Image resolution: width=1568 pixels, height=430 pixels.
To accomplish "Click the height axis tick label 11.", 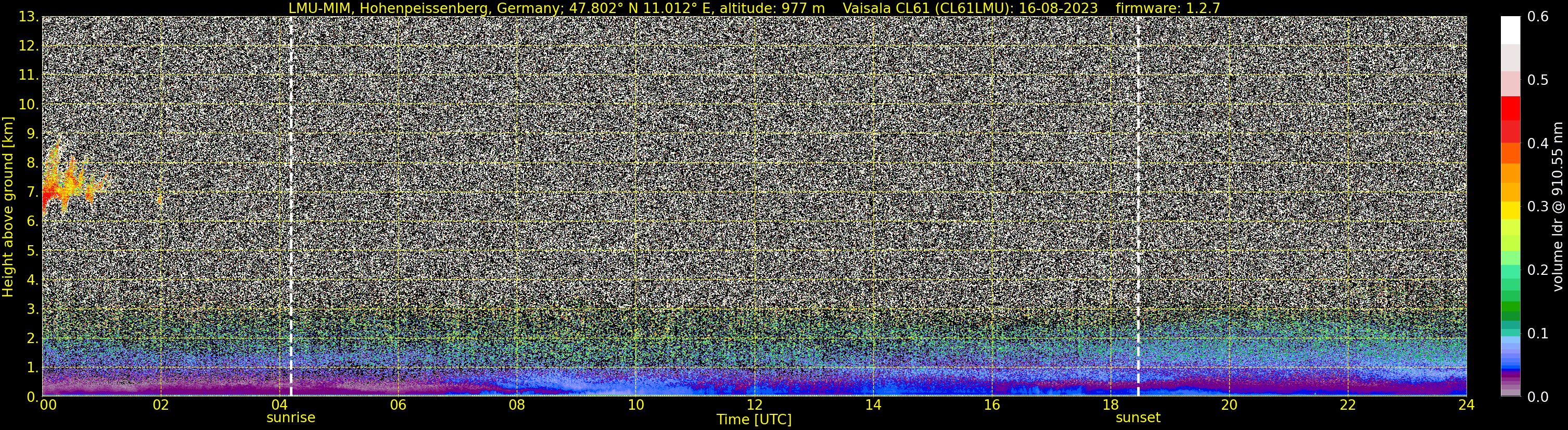I will coord(29,75).
